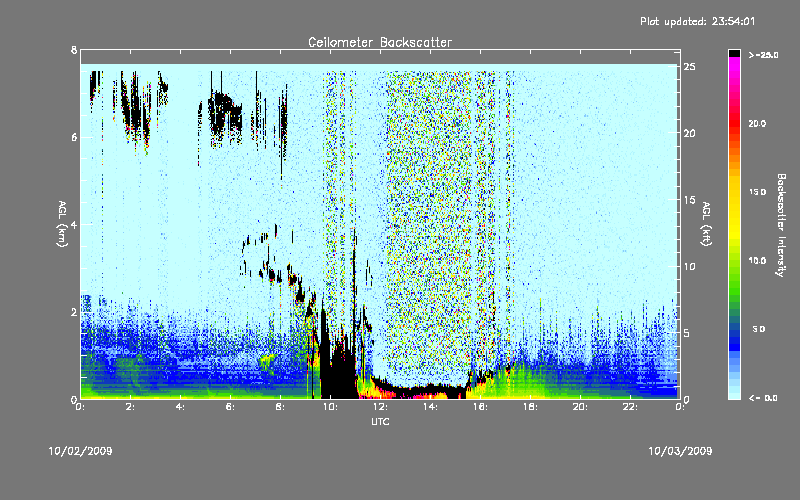This screenshot has height=500, width=800.
Task: Select the "6:" hour tick on UTC axis
Action: pos(231,407)
